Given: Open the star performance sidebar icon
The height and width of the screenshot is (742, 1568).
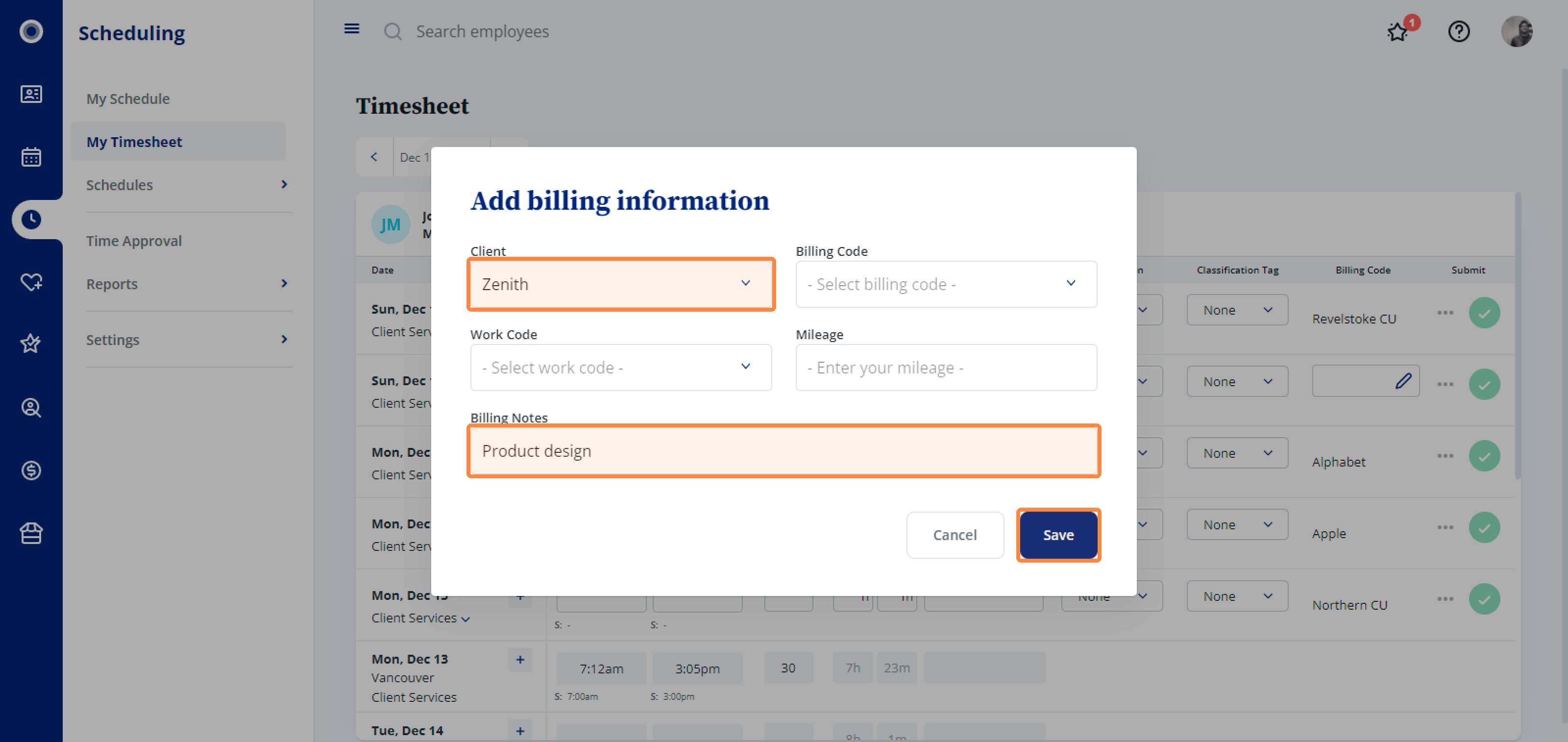Looking at the screenshot, I should click(31, 344).
